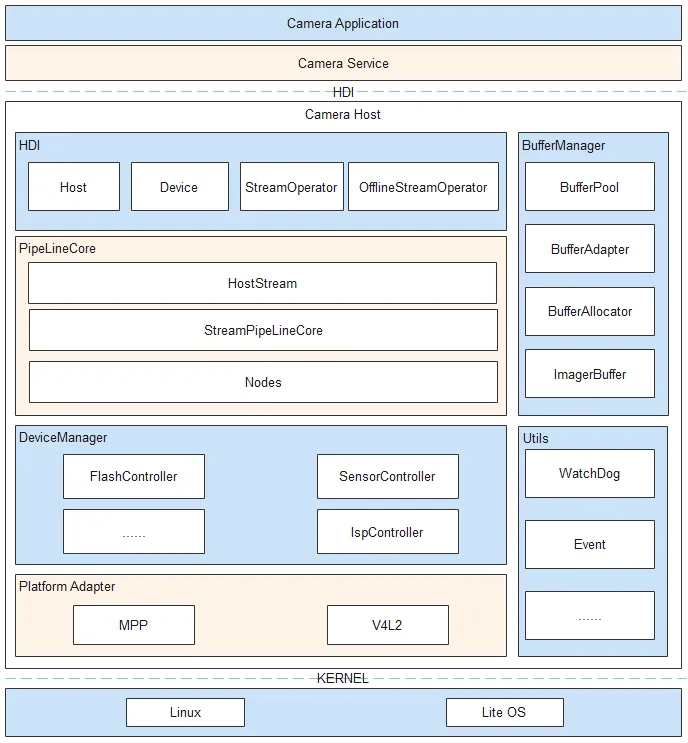Click the WatchDog utility block
The width and height of the screenshot is (688, 743).
590,473
